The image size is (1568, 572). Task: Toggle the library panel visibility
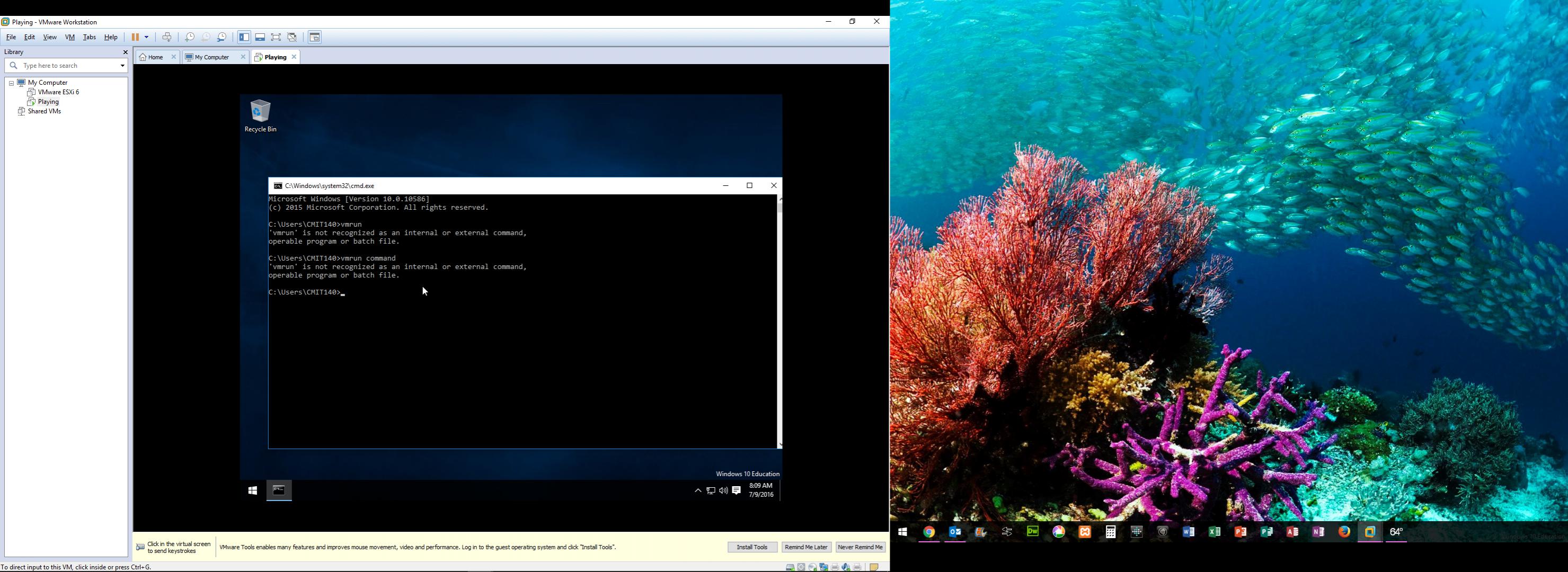tap(244, 37)
